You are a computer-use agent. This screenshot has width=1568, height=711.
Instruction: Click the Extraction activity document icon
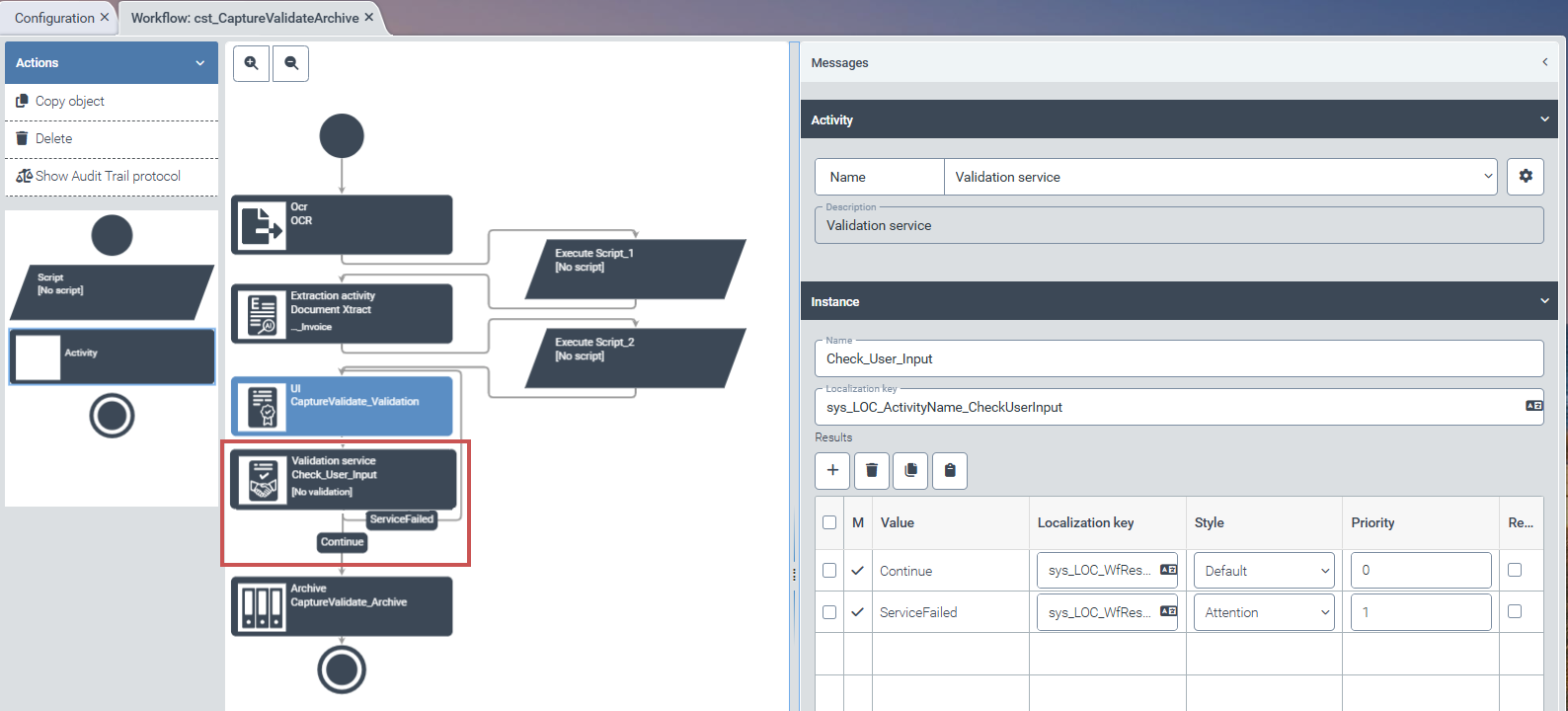point(262,315)
